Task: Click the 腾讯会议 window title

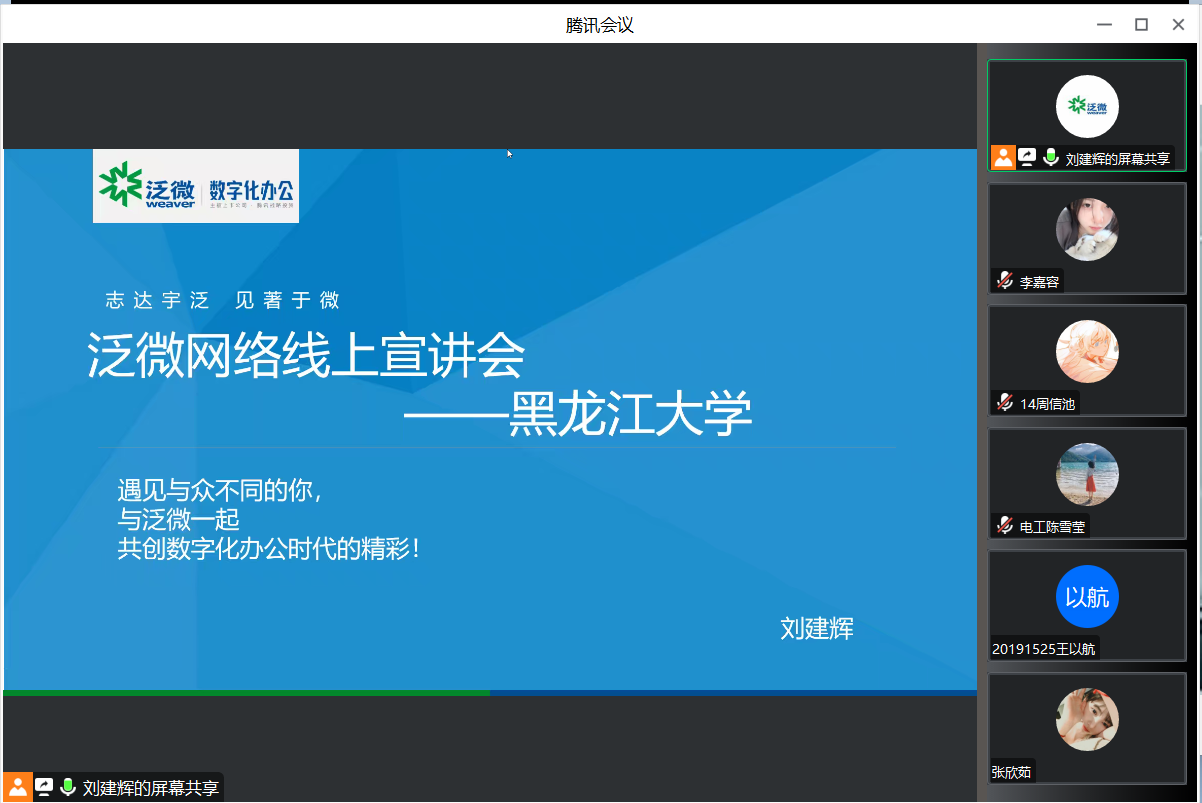Action: click(x=600, y=25)
